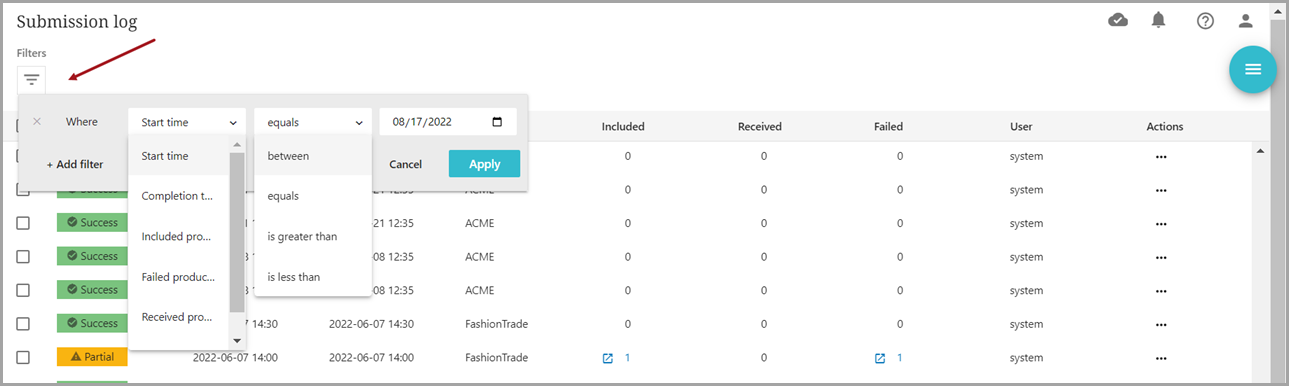The height and width of the screenshot is (386, 1289).
Task: Click the field list scrollbar thumb
Action: point(237,232)
